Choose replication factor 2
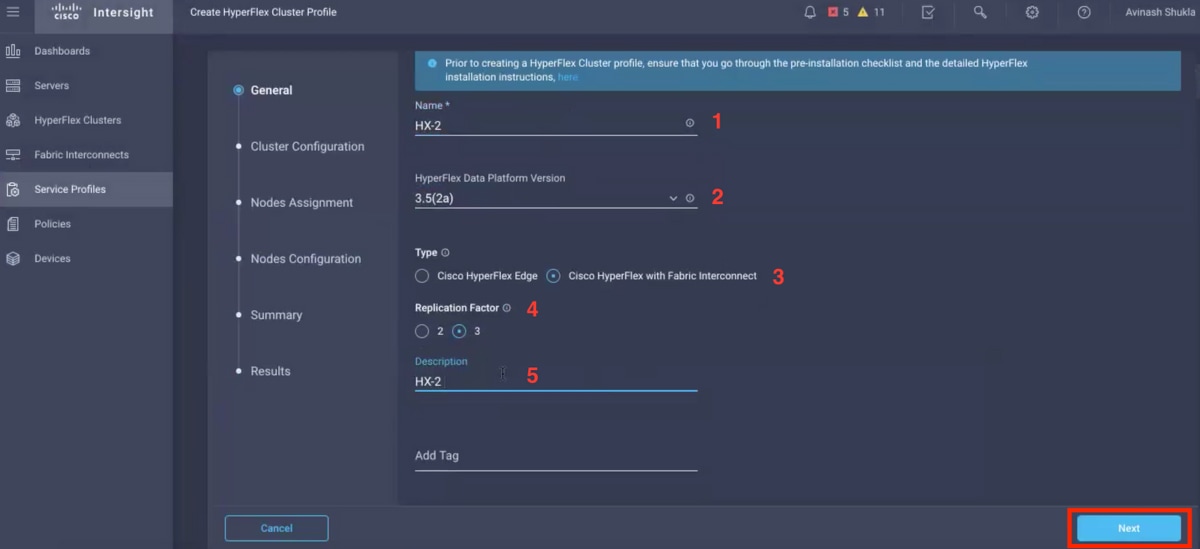The image size is (1200, 549). pos(422,331)
